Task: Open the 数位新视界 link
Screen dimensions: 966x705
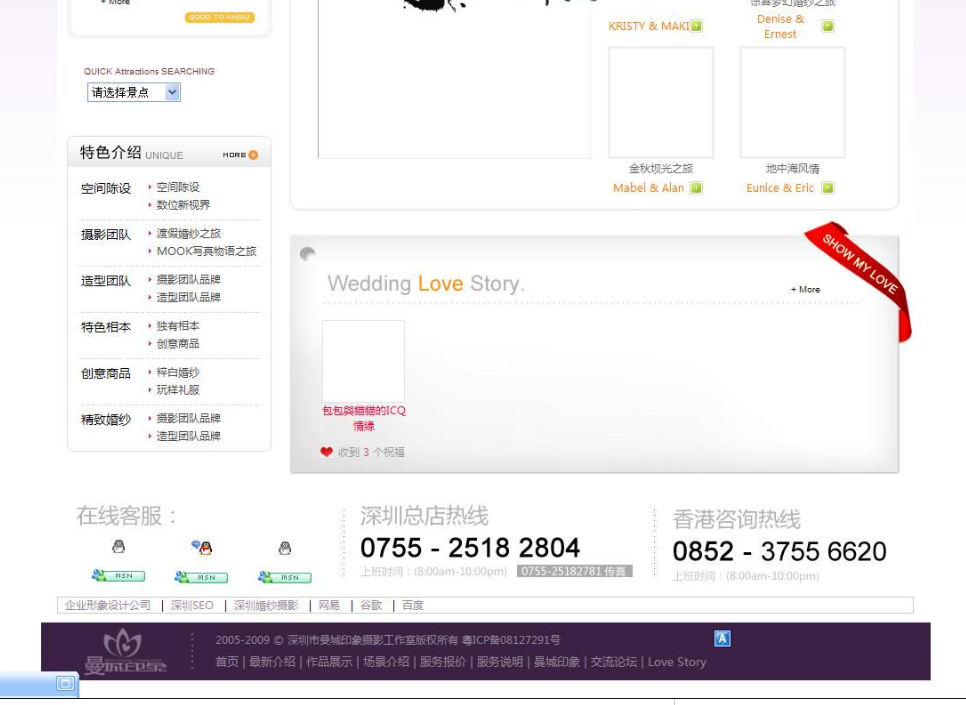Action: click(183, 205)
